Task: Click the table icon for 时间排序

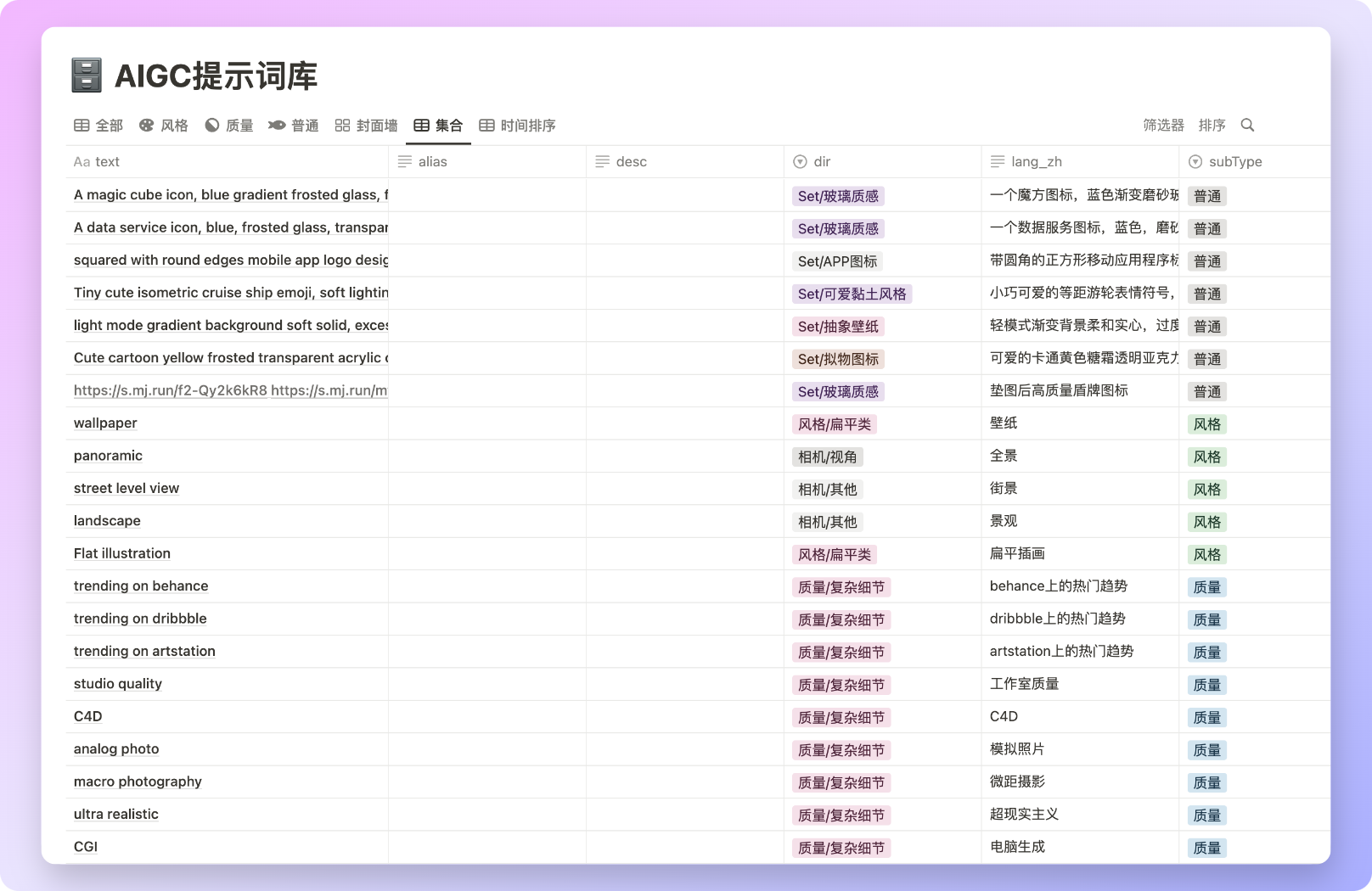Action: pos(486,126)
